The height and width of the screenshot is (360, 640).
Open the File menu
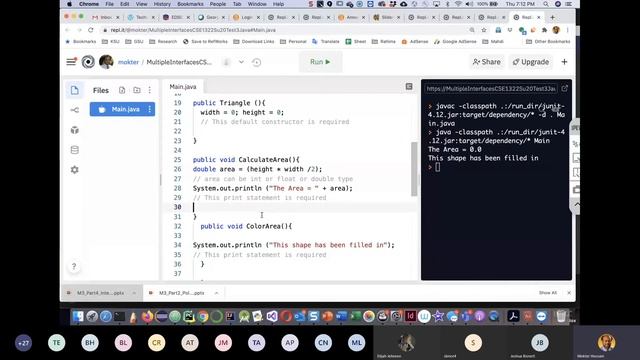(109, 4)
